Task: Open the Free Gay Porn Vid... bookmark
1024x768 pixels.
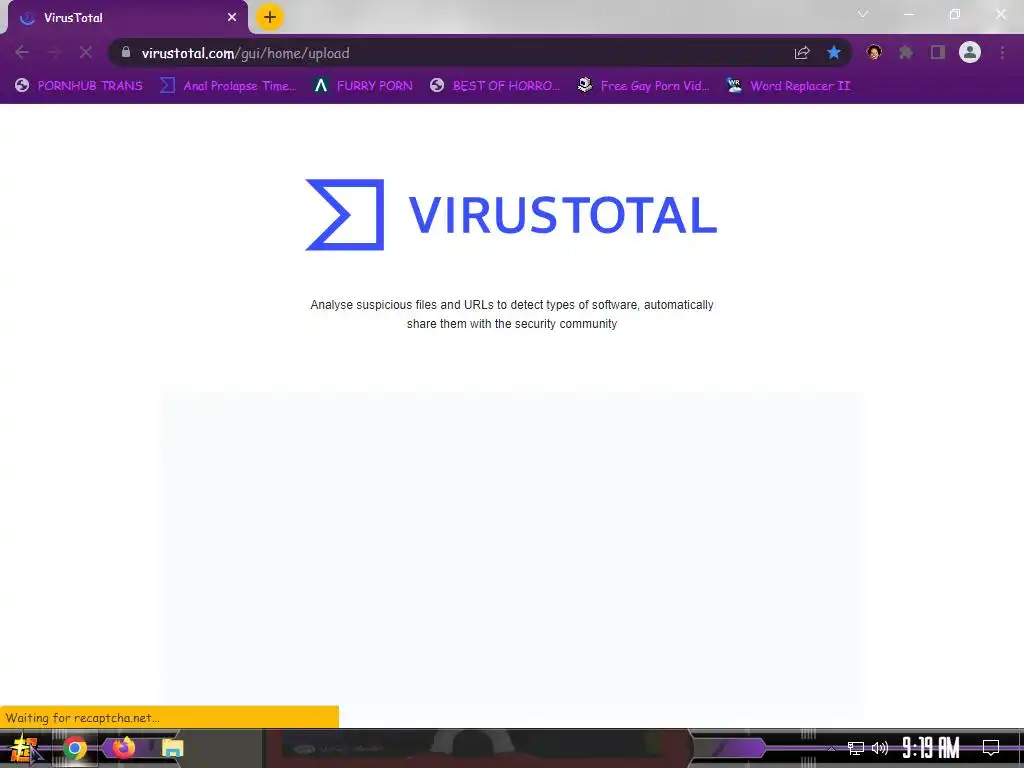Action: pos(643,86)
